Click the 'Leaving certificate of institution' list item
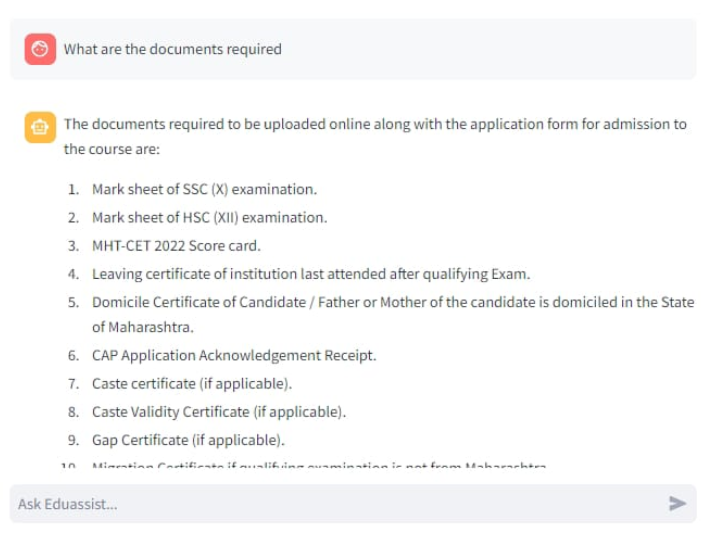This screenshot has height=547, width=728. tap(311, 274)
